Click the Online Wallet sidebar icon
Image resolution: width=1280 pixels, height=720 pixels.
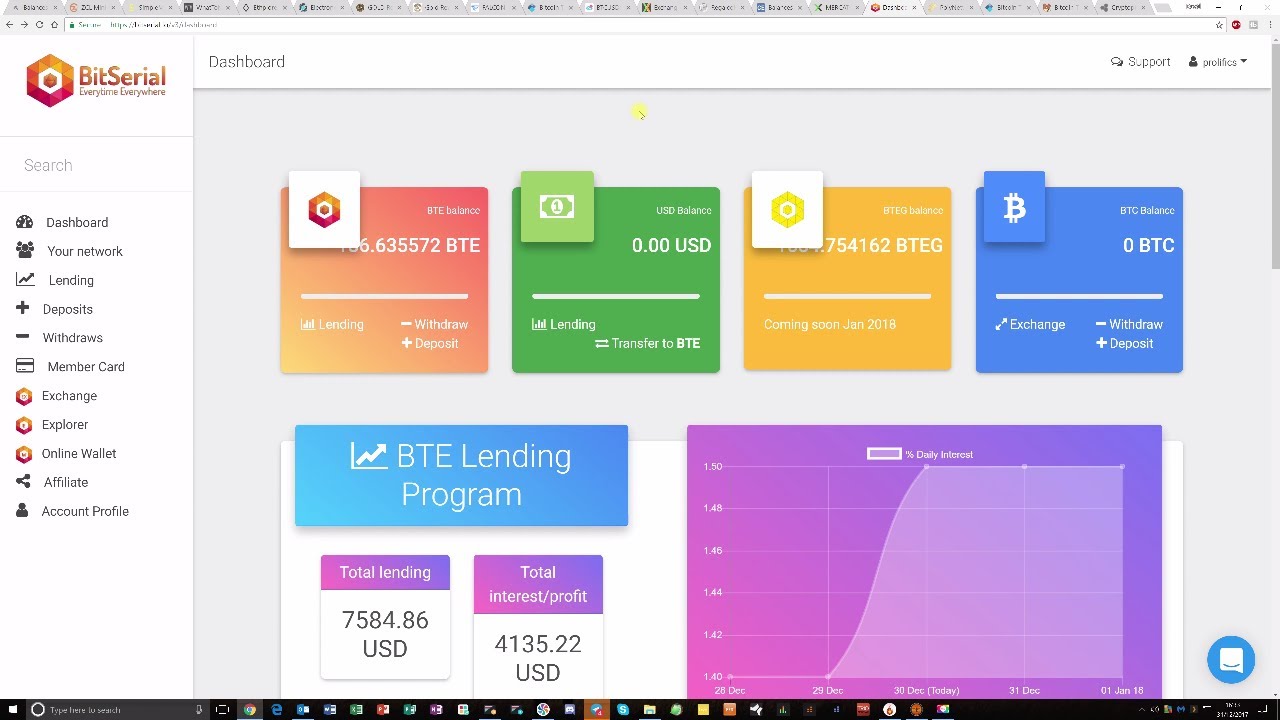(x=24, y=454)
